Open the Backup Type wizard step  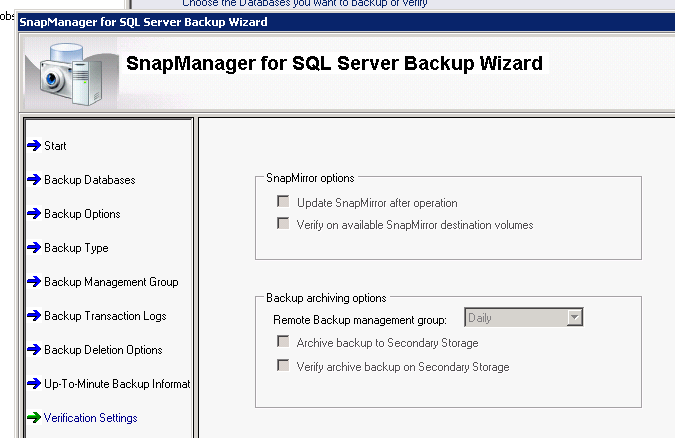click(x=76, y=248)
